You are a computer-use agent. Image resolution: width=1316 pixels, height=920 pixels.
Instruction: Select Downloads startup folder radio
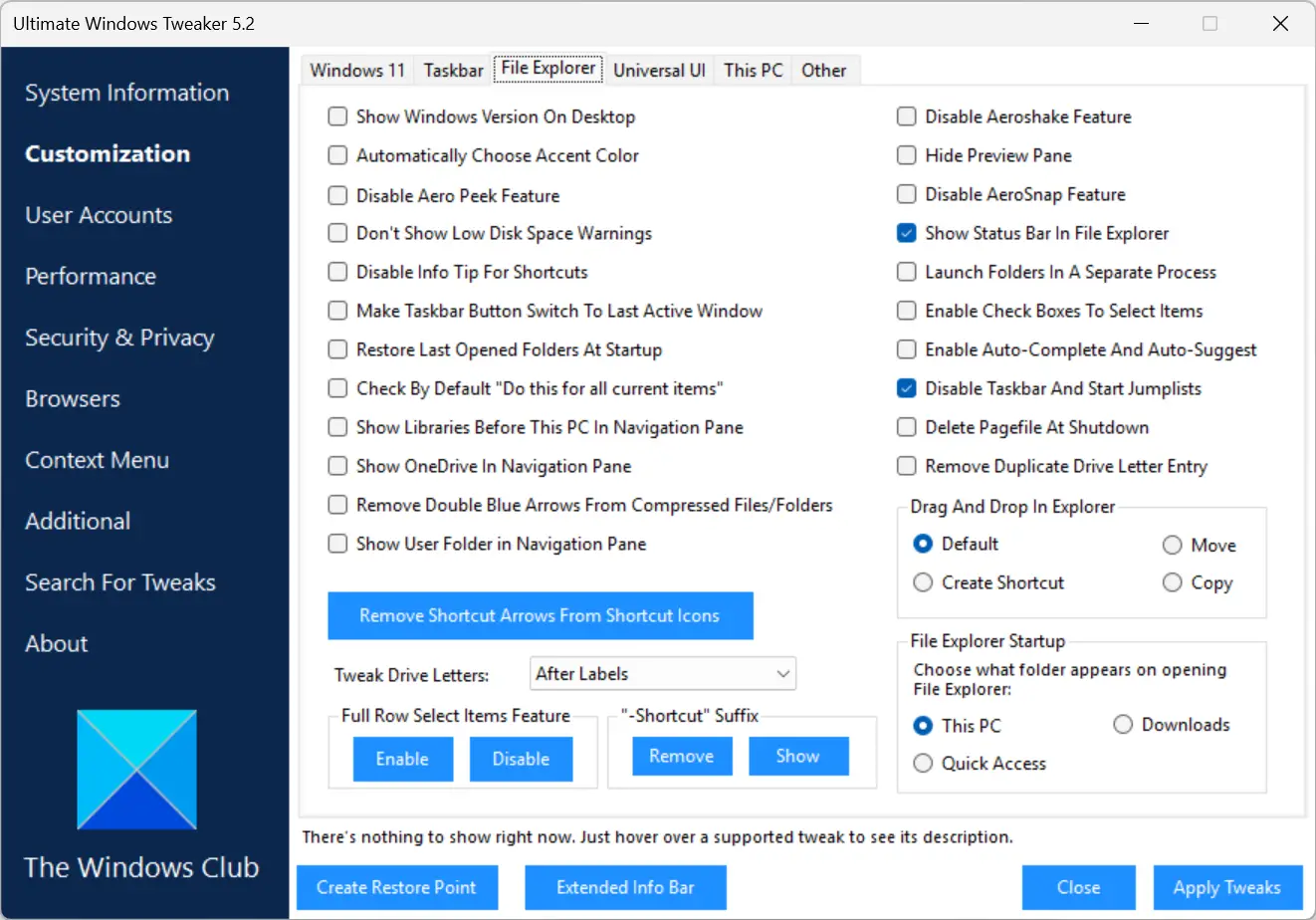click(x=1123, y=725)
